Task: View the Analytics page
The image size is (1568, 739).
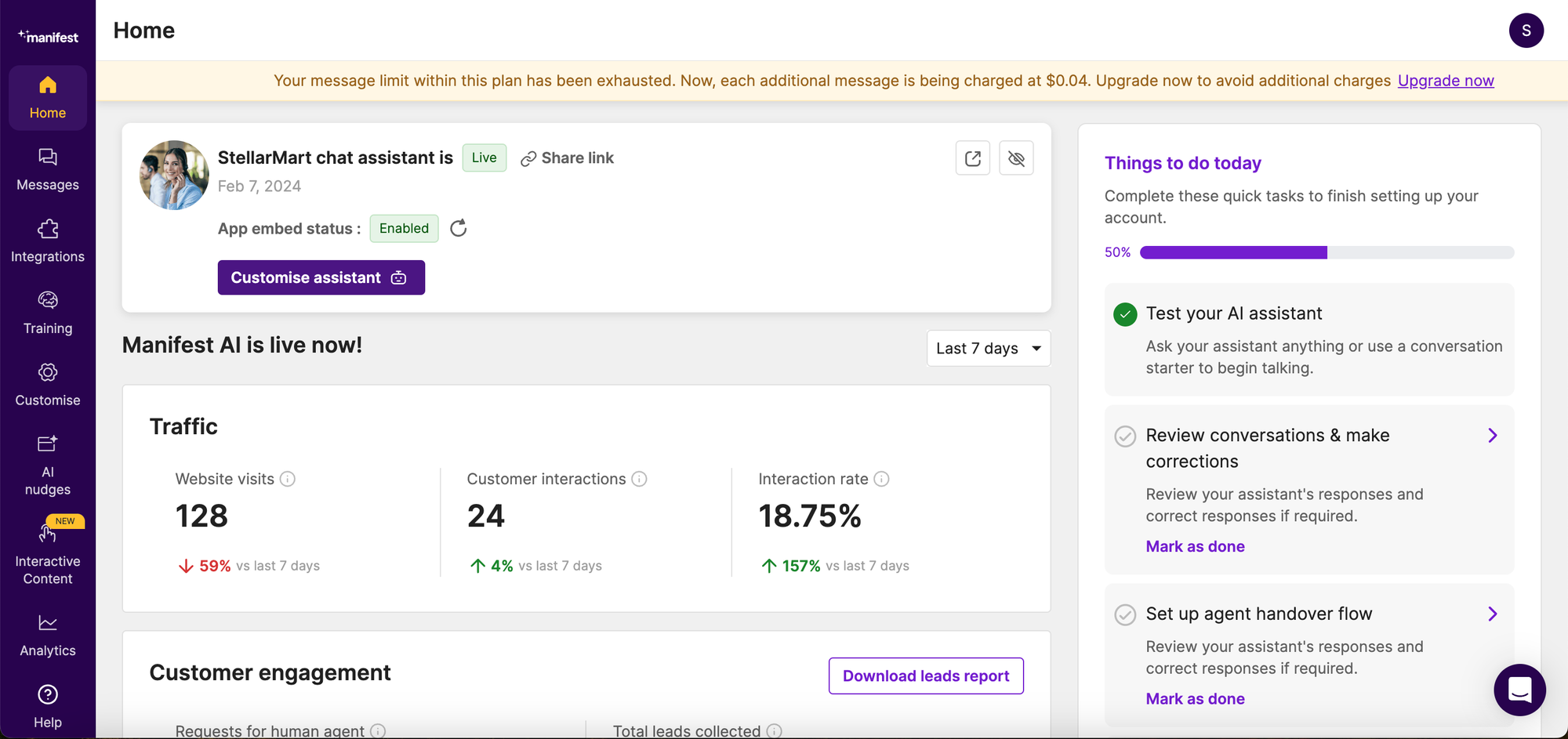Action: click(x=48, y=636)
